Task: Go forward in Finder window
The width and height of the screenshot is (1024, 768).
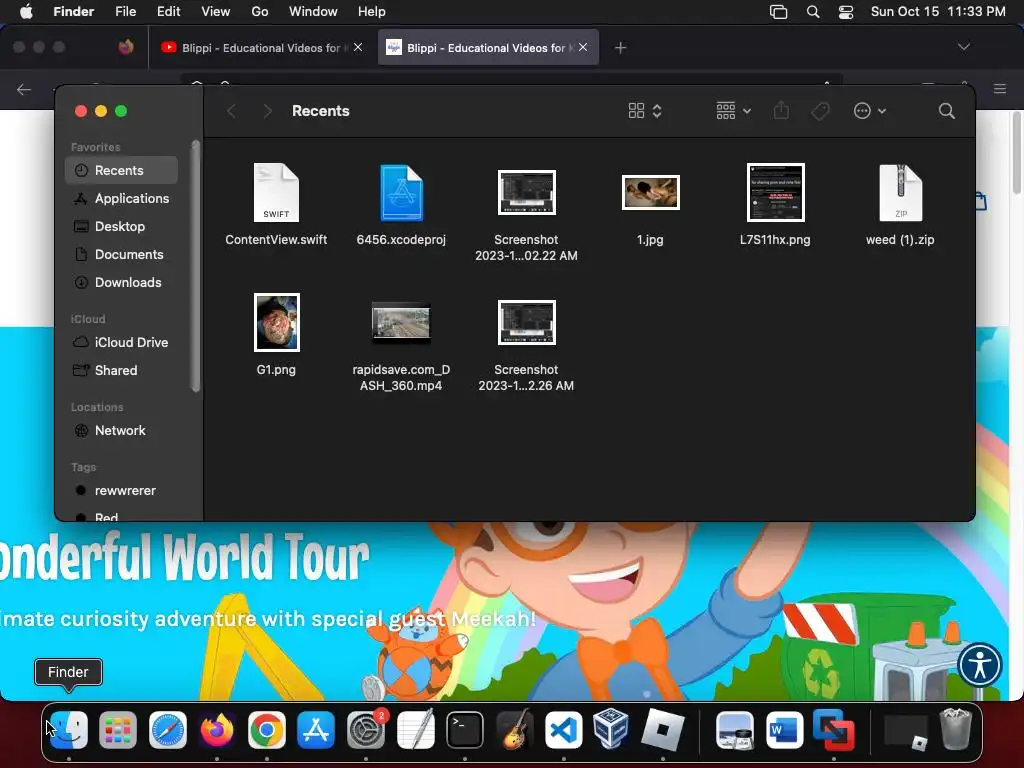Action: pos(267,111)
